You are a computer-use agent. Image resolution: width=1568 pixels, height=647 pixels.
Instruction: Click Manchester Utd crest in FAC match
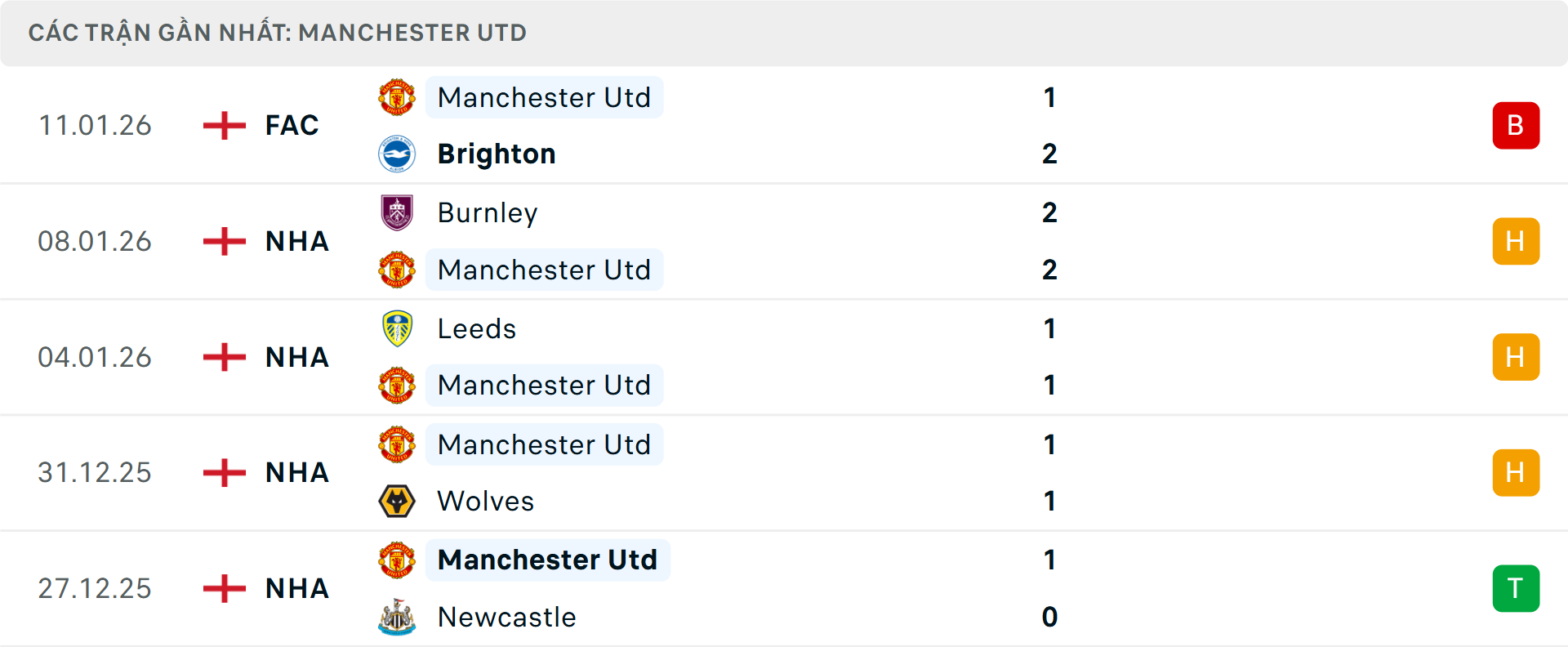pos(397,97)
